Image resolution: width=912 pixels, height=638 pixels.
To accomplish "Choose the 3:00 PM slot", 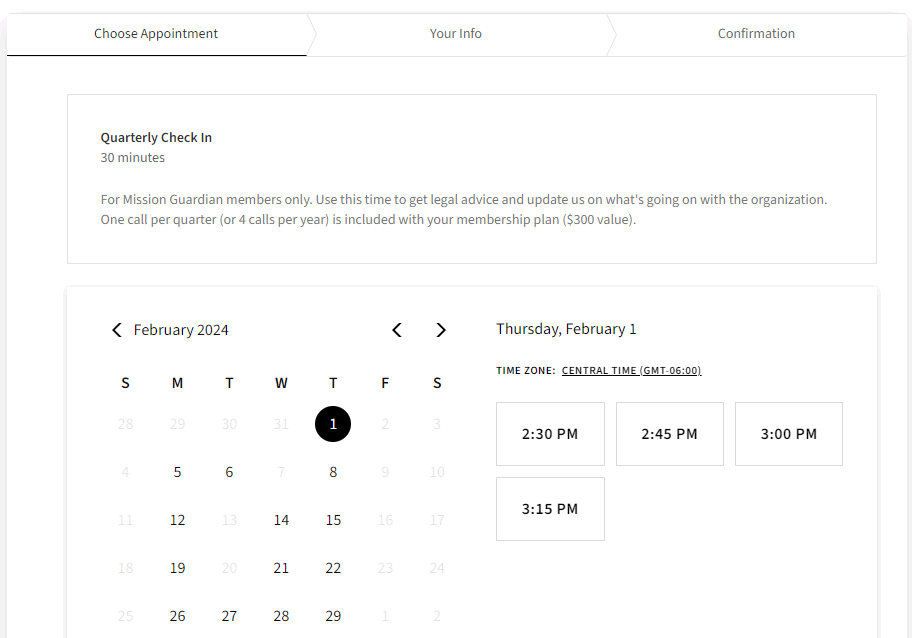I will [x=788, y=433].
